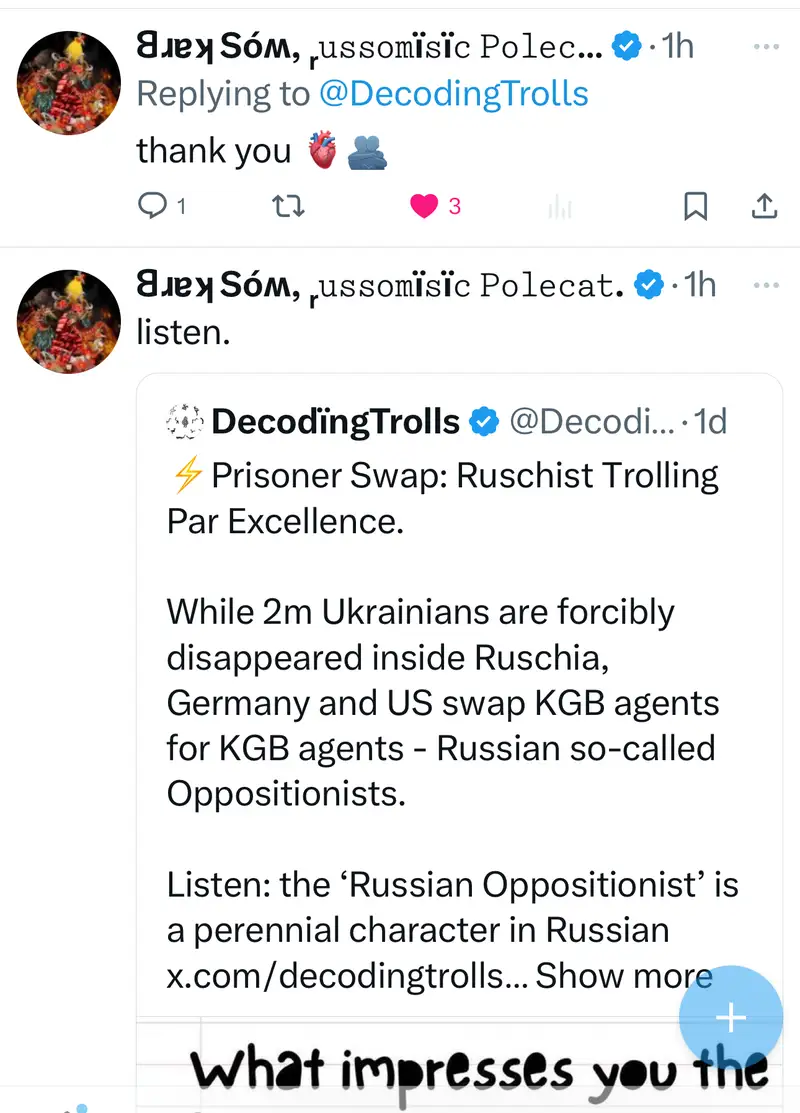Open the x.com/decodingtrolls link
Screen dimensions: 800x1113
tap(346, 975)
